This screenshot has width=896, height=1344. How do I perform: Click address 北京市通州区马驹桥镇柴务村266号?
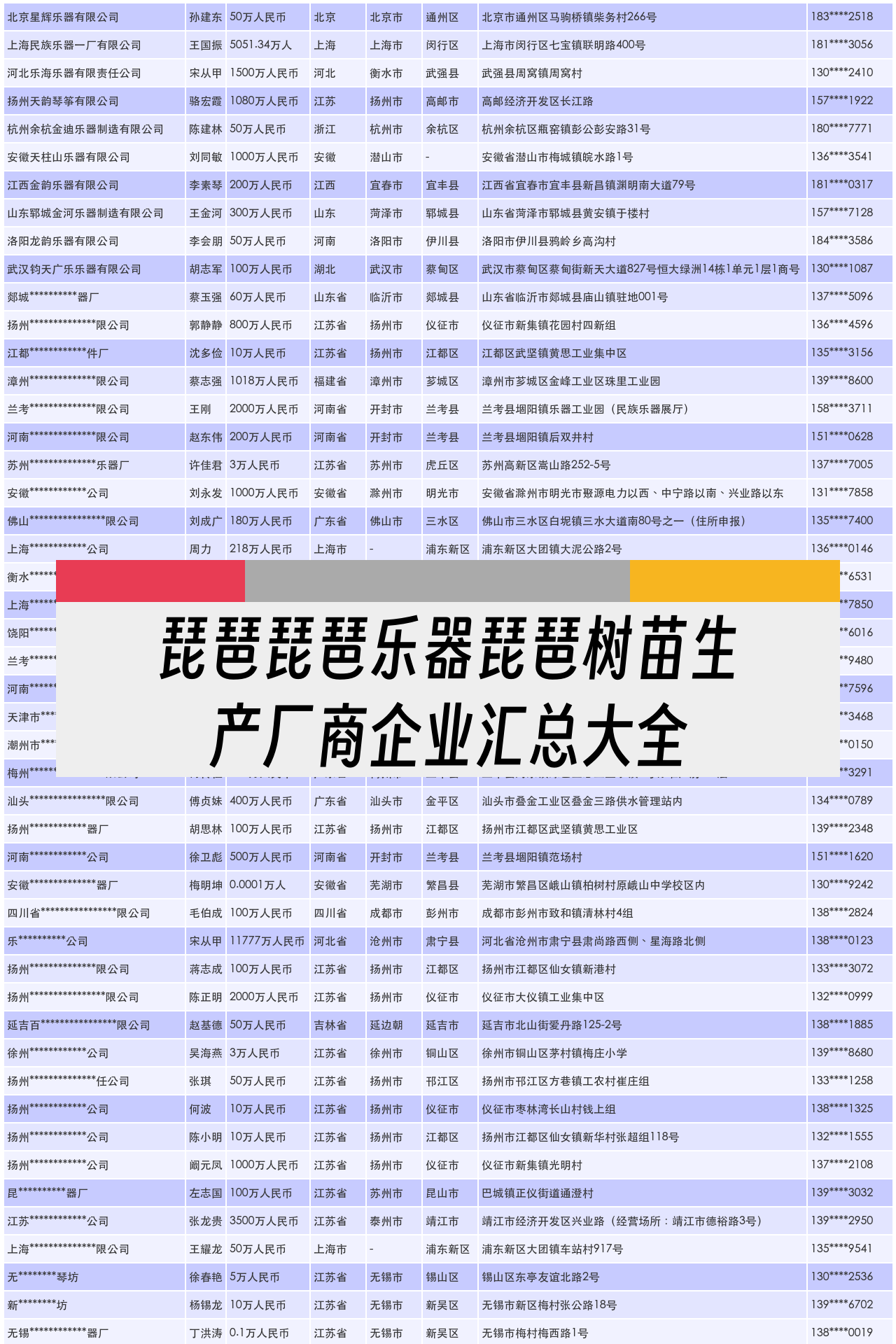569,17
